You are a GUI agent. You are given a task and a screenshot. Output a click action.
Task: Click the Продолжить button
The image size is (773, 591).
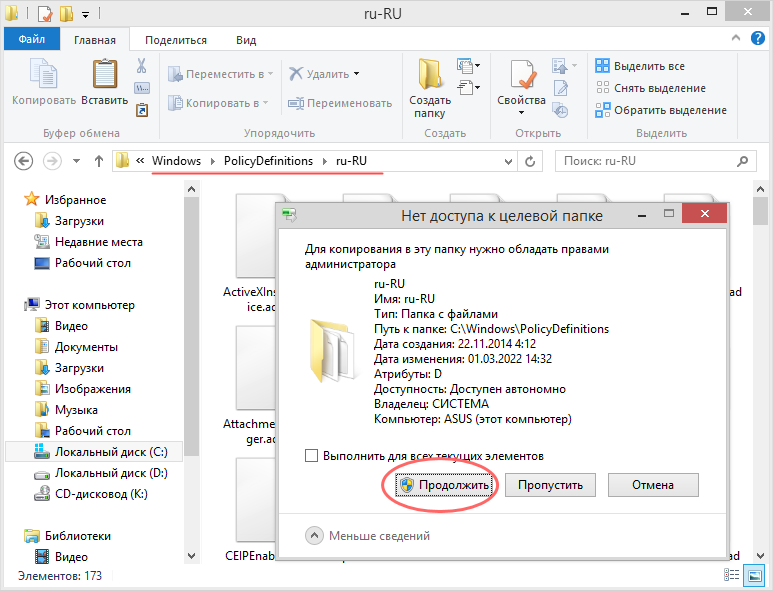click(x=444, y=485)
